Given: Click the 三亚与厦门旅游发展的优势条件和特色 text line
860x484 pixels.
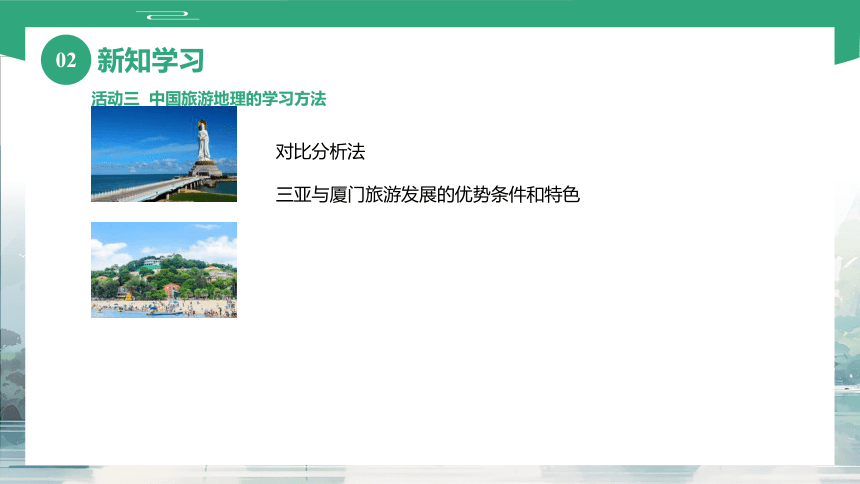Looking at the screenshot, I should pos(428,194).
